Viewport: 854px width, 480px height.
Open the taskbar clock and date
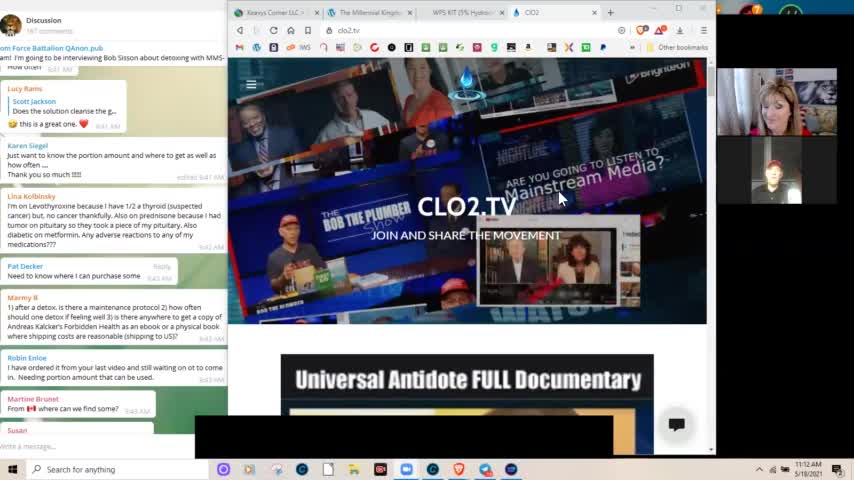pyautogui.click(x=808, y=469)
